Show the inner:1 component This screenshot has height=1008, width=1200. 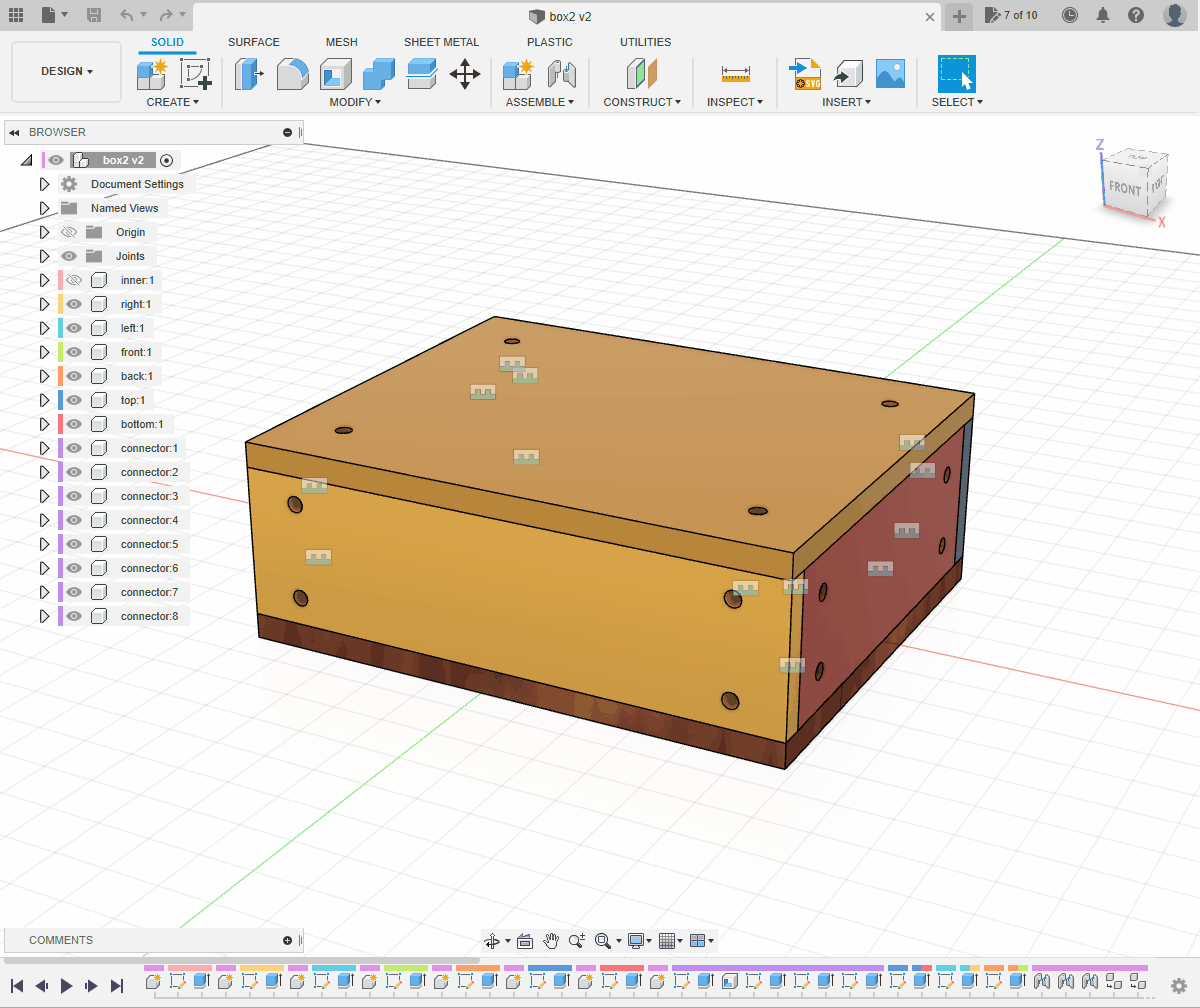point(74,280)
